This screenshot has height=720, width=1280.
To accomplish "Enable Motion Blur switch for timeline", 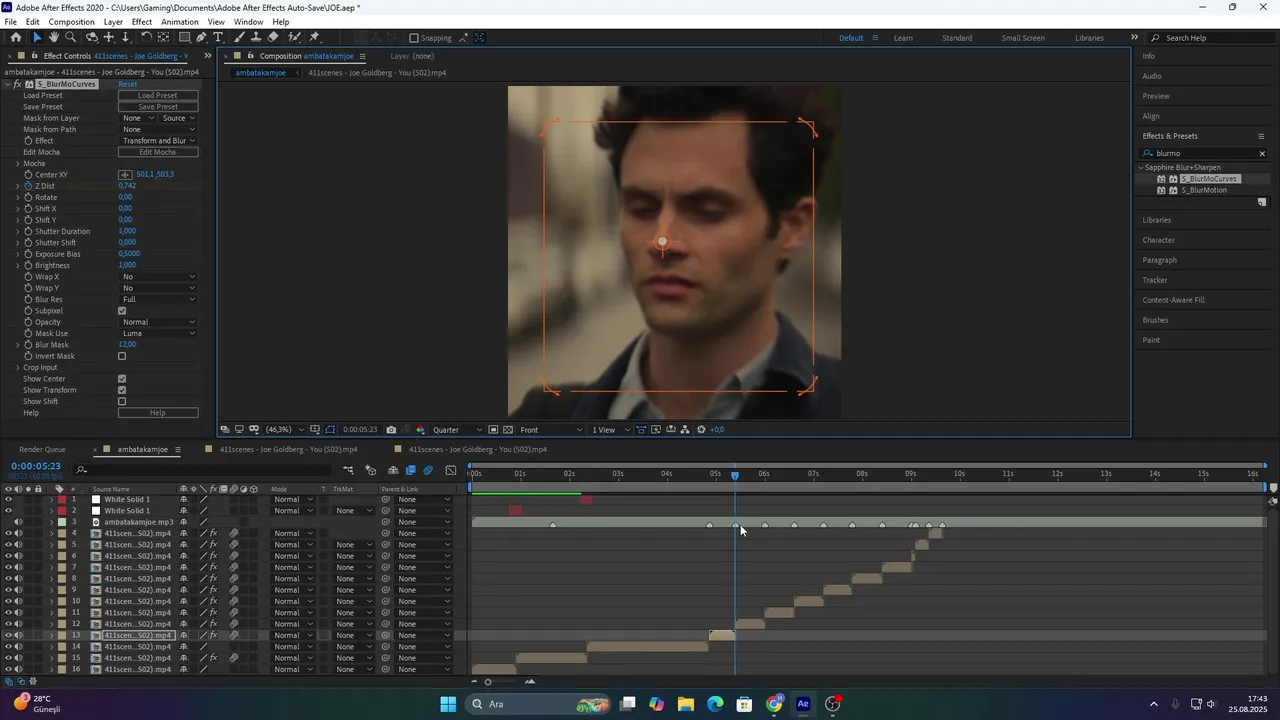I will point(428,470).
